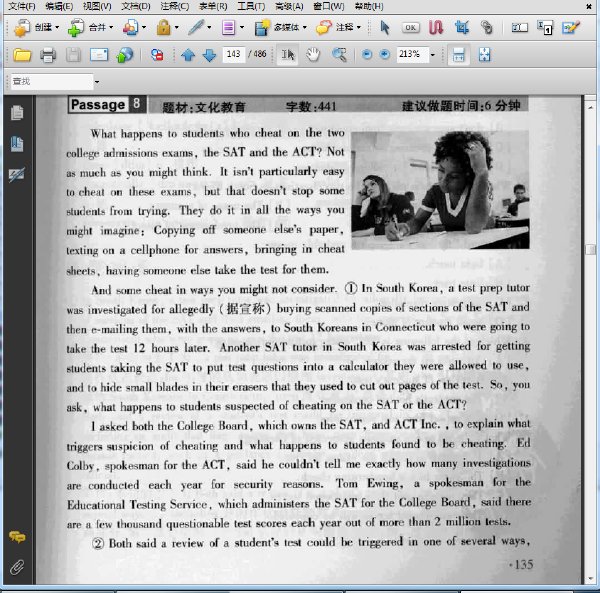Screen dimensions: 600x593
Task: Click the 创建 create PDF button
Action: point(33,28)
